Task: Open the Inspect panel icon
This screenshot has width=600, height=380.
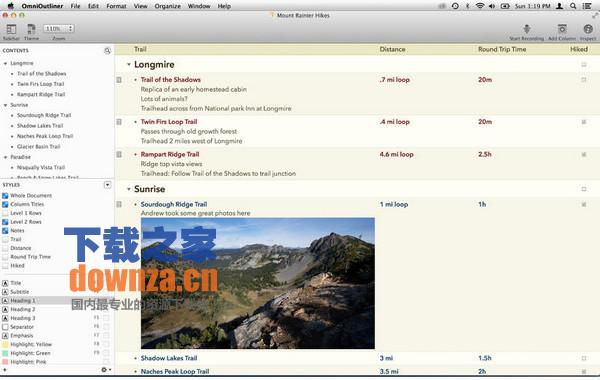Action: 588,29
